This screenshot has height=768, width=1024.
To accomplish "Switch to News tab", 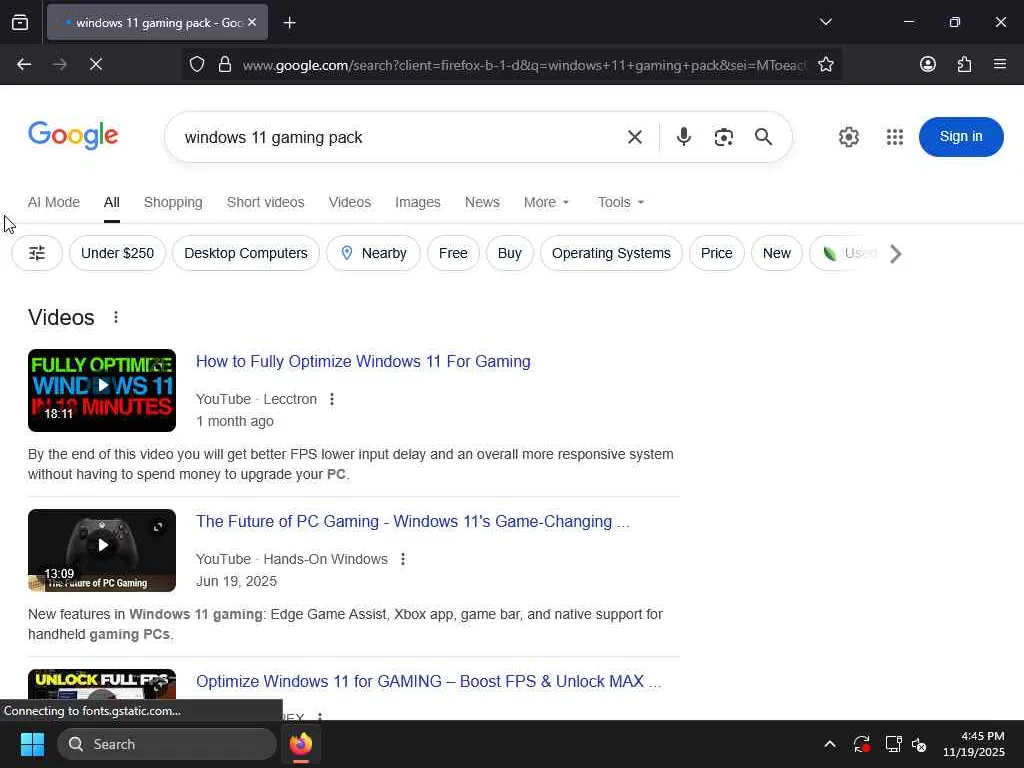I will 482,202.
